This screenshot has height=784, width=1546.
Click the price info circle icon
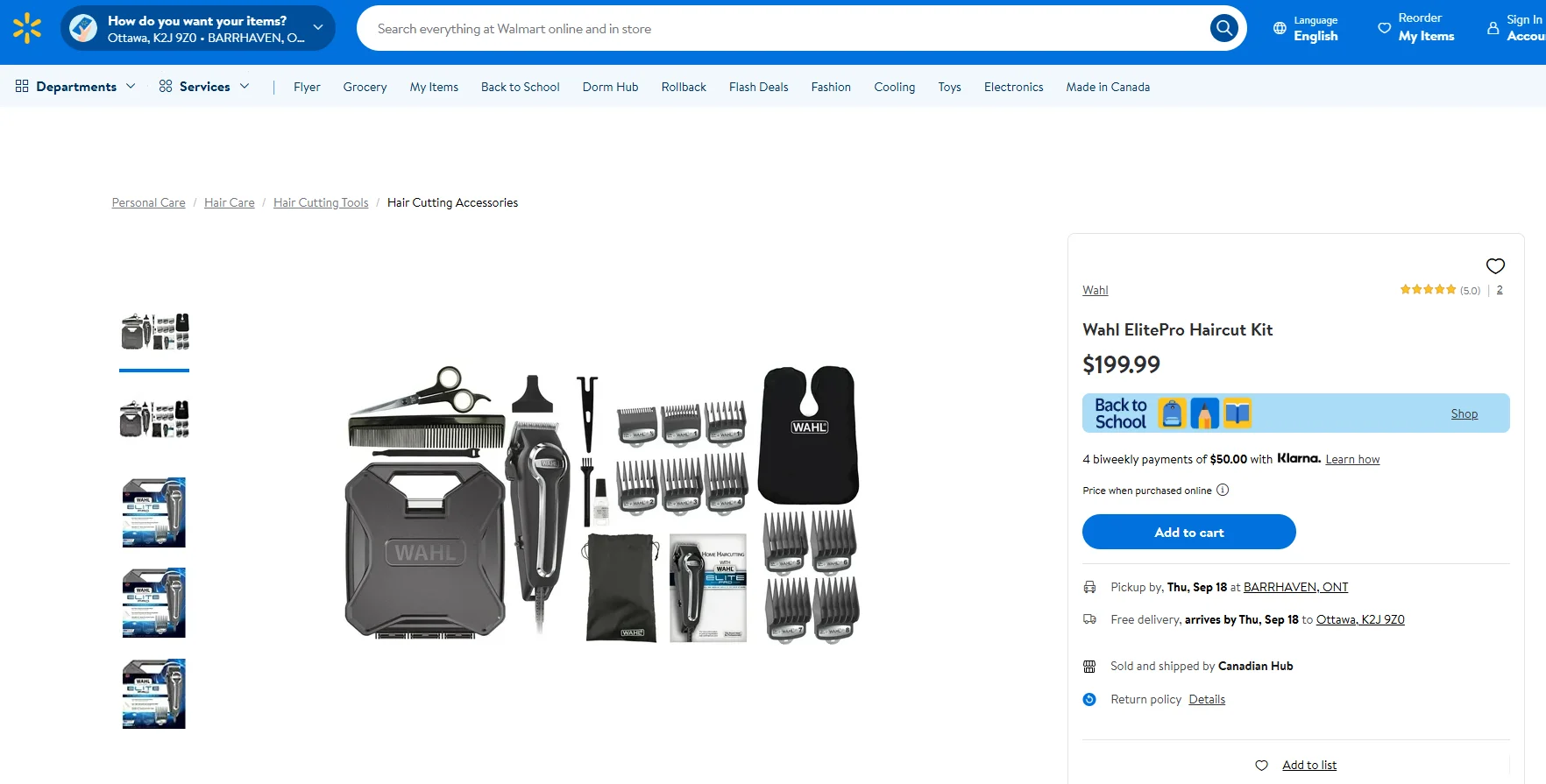(x=1223, y=491)
